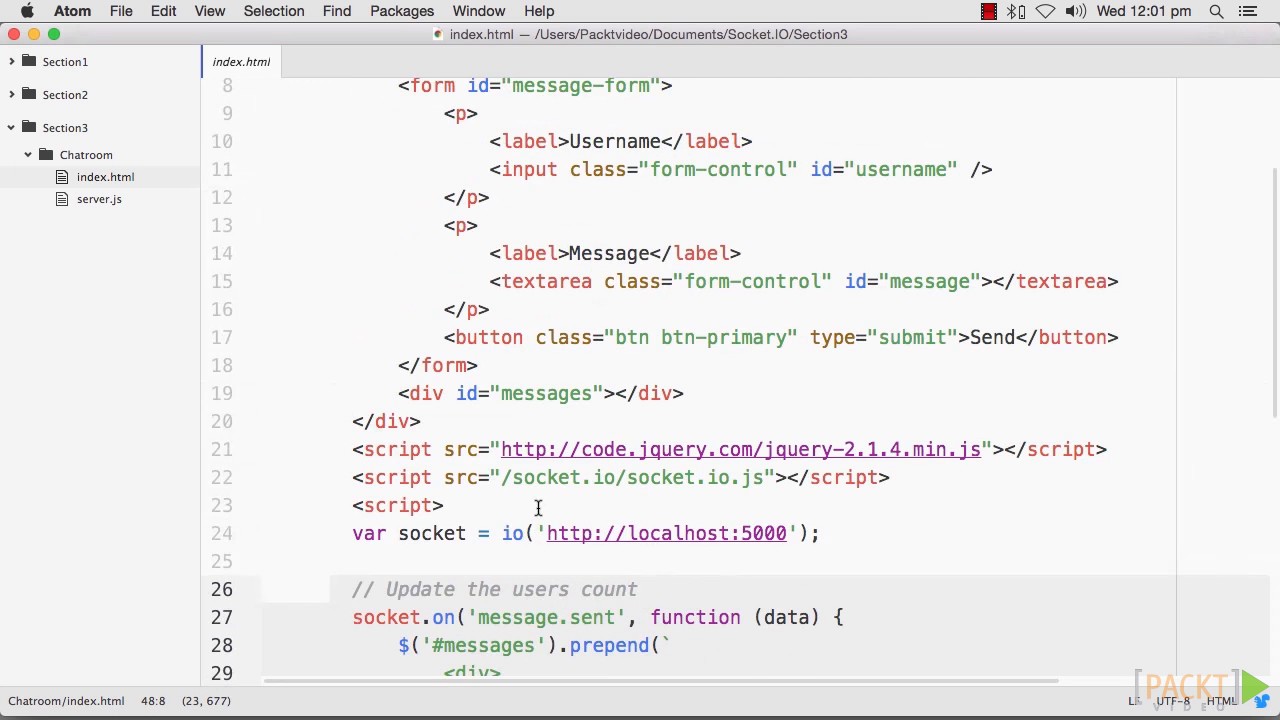Screen dimensions: 1280x720
Task: Click the 'Username' label text on line 10
Action: (615, 142)
